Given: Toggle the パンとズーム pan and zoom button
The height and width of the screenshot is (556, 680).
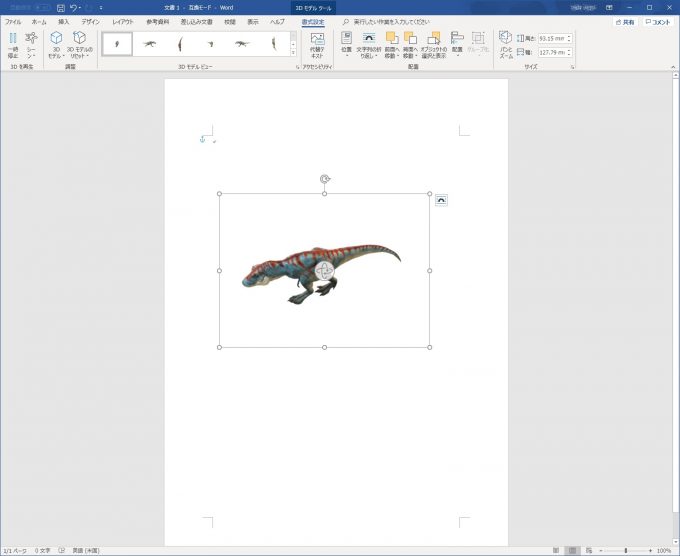Looking at the screenshot, I should 506,45.
